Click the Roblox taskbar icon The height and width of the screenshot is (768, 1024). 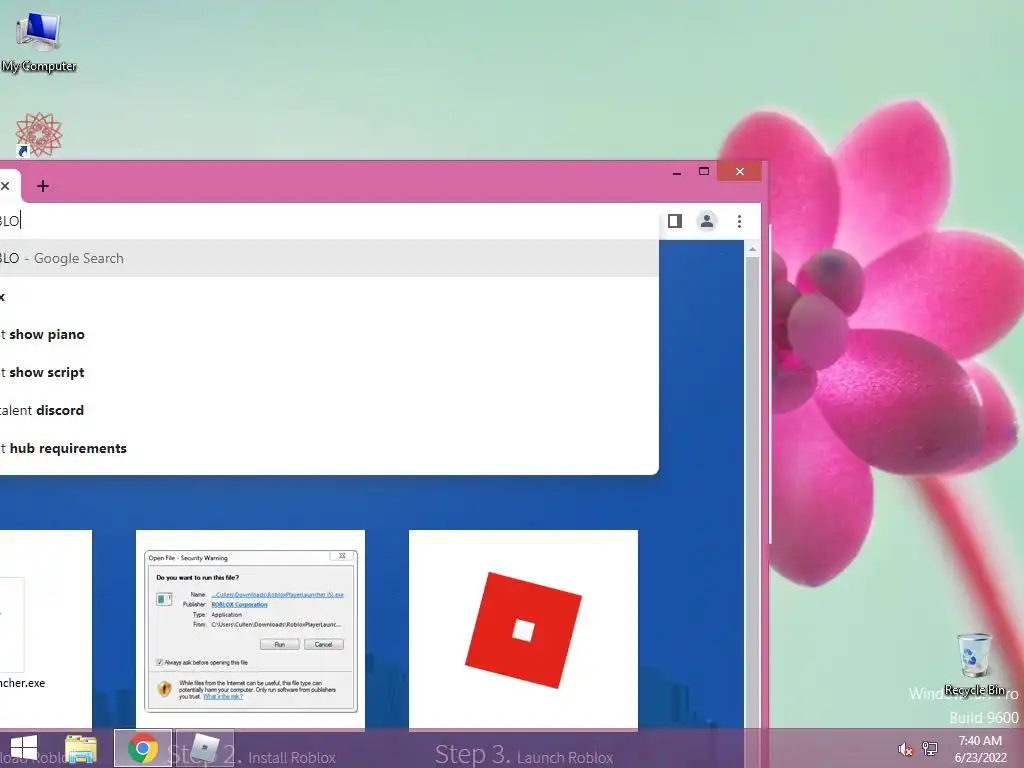coord(205,748)
